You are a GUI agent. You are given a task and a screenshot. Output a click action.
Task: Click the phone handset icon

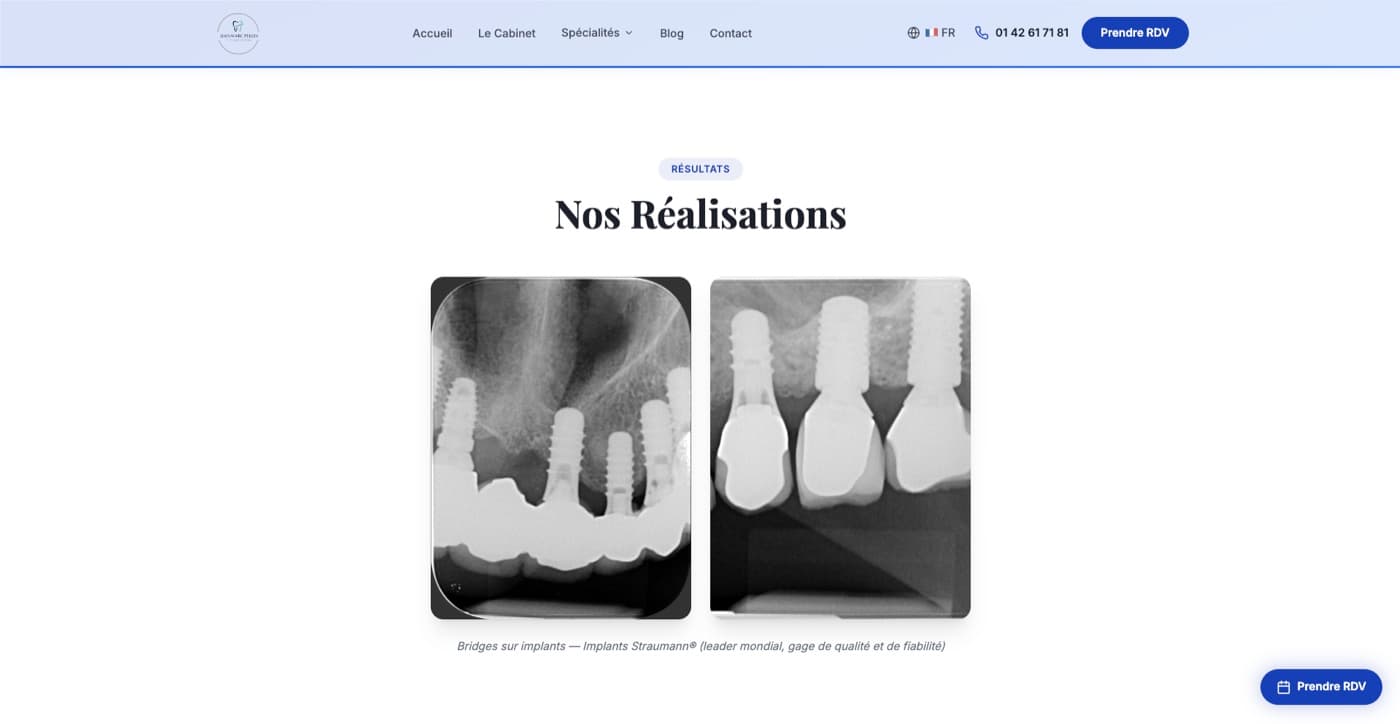981,33
